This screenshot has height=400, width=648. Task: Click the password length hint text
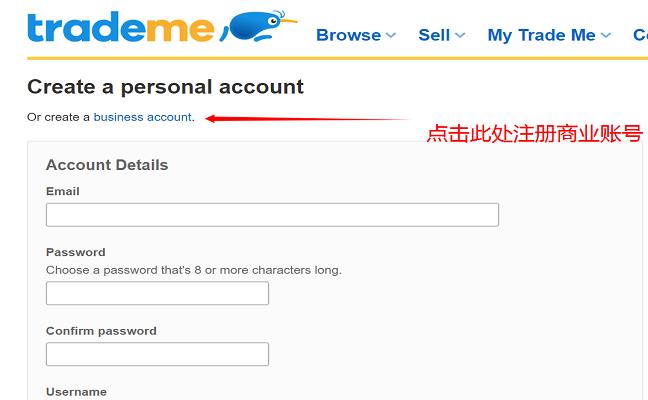193,270
